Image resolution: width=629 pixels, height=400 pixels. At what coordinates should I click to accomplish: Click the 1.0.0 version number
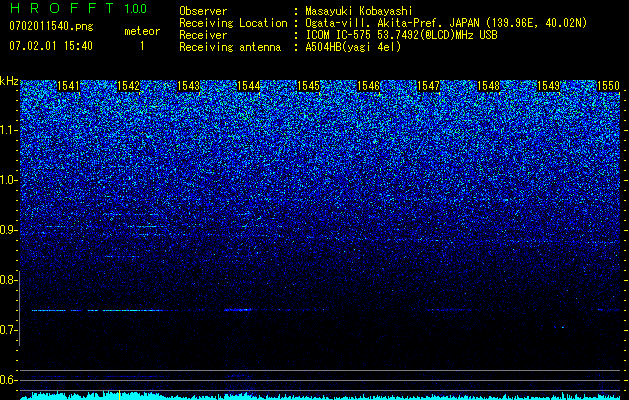click(x=136, y=9)
